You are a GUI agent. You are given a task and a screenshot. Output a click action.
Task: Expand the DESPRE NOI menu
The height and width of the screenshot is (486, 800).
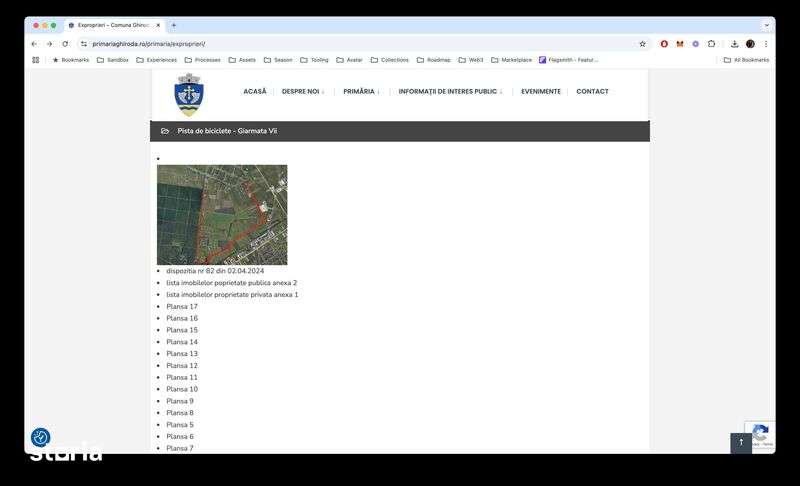303,91
